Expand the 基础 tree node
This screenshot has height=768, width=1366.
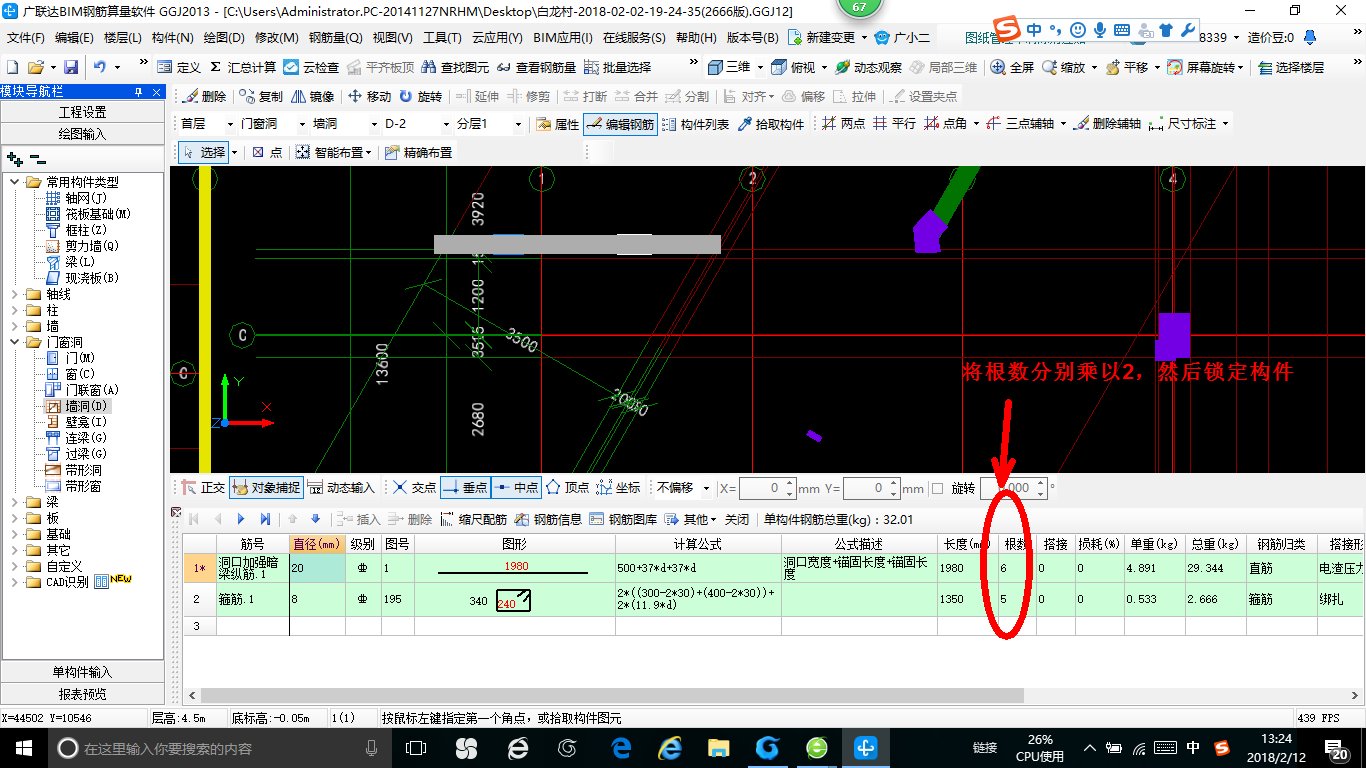coord(15,534)
